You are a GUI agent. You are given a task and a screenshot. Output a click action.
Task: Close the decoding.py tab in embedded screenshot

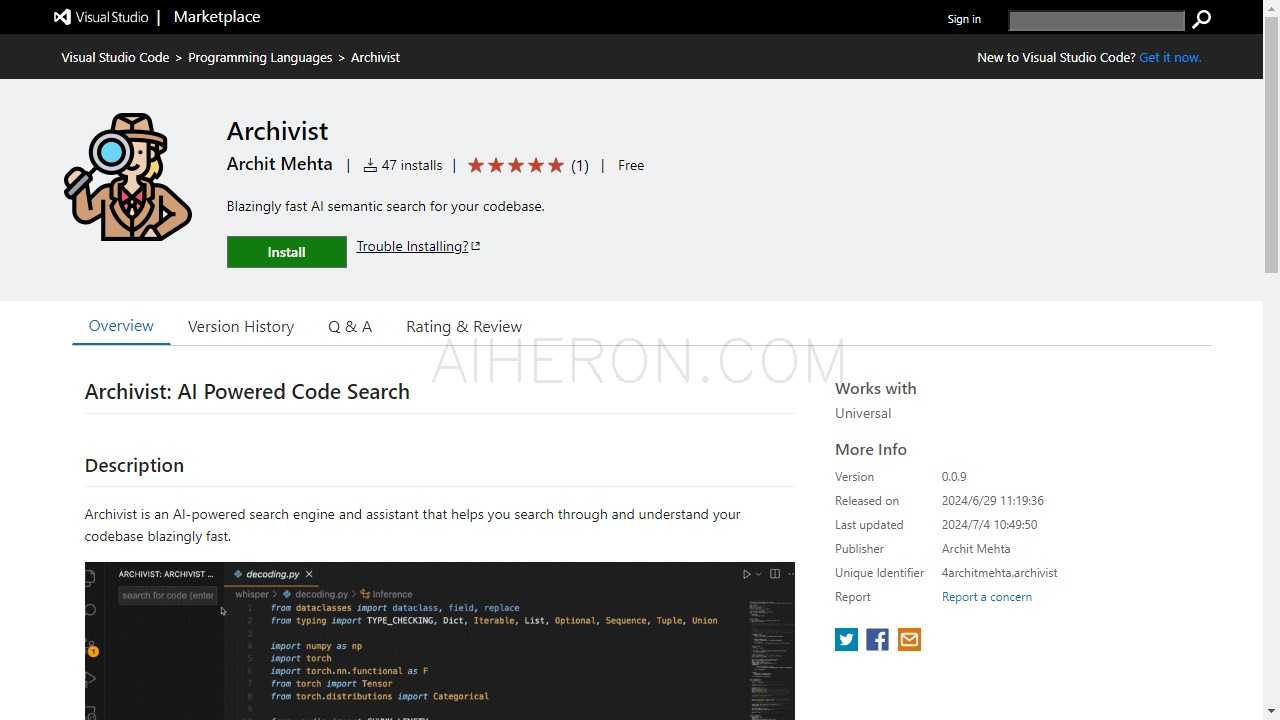(309, 574)
